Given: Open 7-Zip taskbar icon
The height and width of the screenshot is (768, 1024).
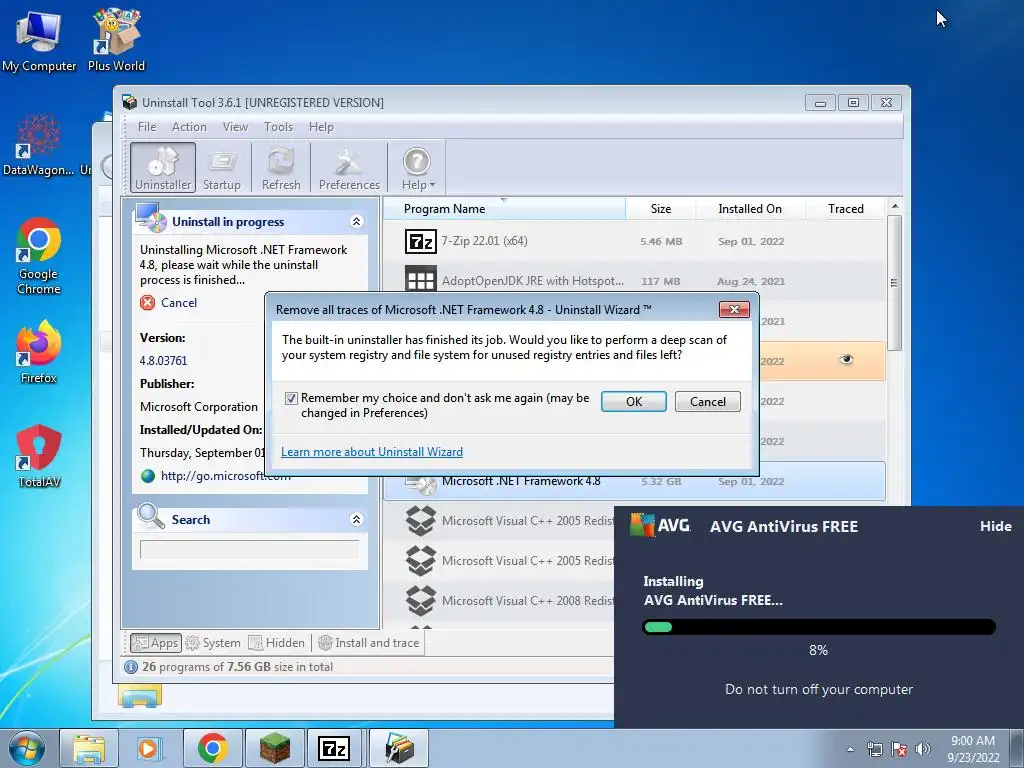Looking at the screenshot, I should pos(334,748).
